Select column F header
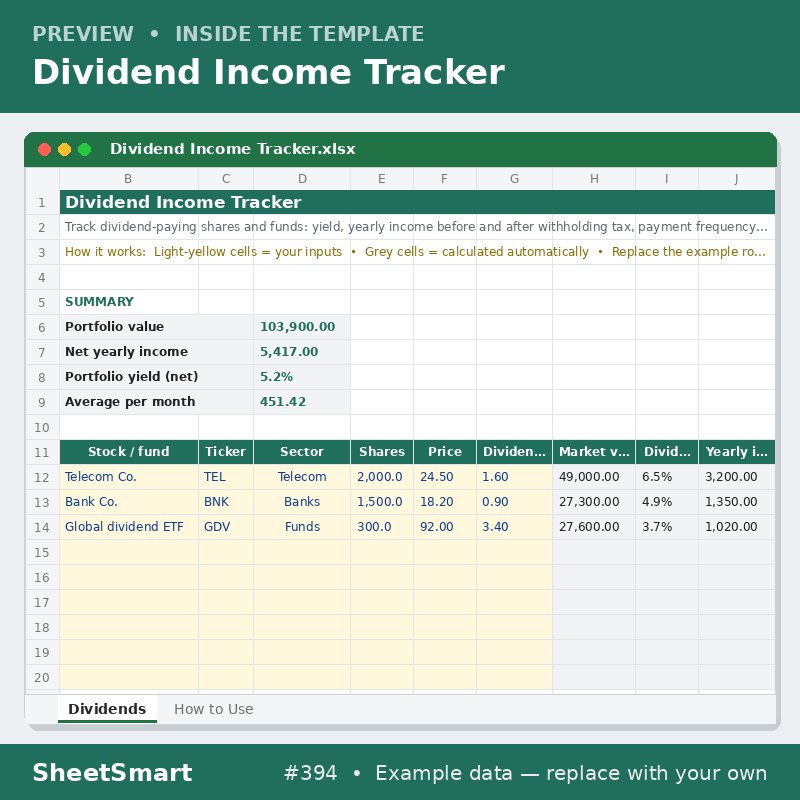Viewport: 800px width, 800px height. point(445,179)
